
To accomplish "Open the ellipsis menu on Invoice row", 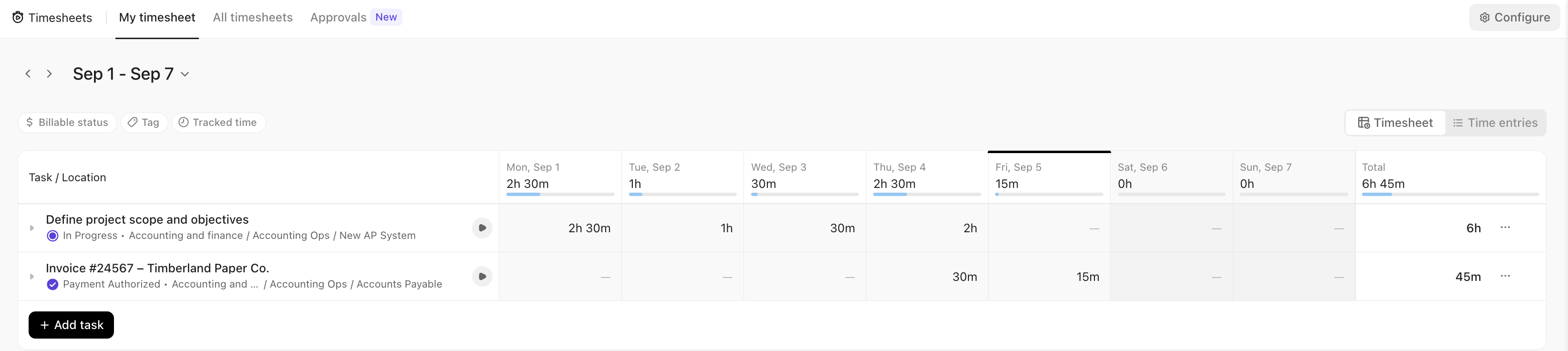I will pos(1506,276).
